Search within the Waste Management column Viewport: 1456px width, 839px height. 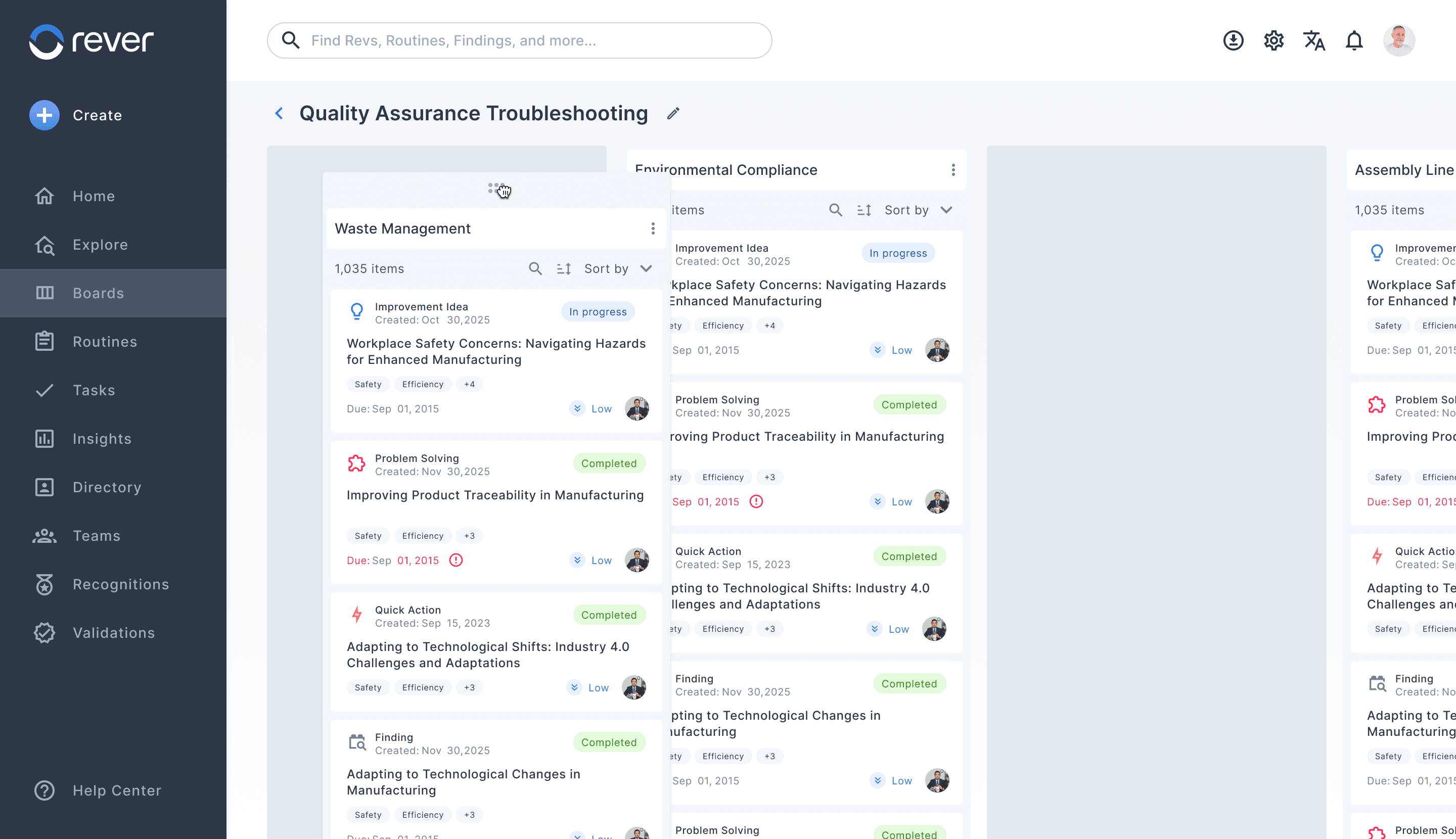pyautogui.click(x=535, y=268)
